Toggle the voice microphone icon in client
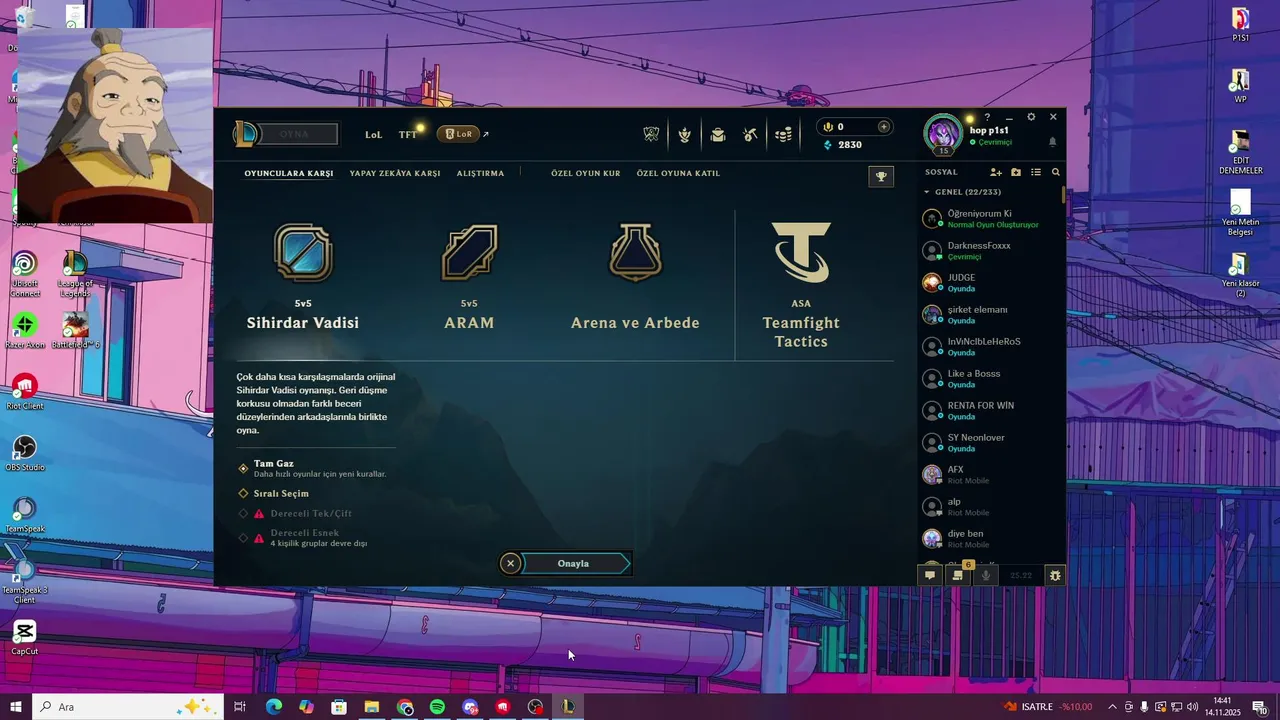The height and width of the screenshot is (720, 1280). coord(986,575)
